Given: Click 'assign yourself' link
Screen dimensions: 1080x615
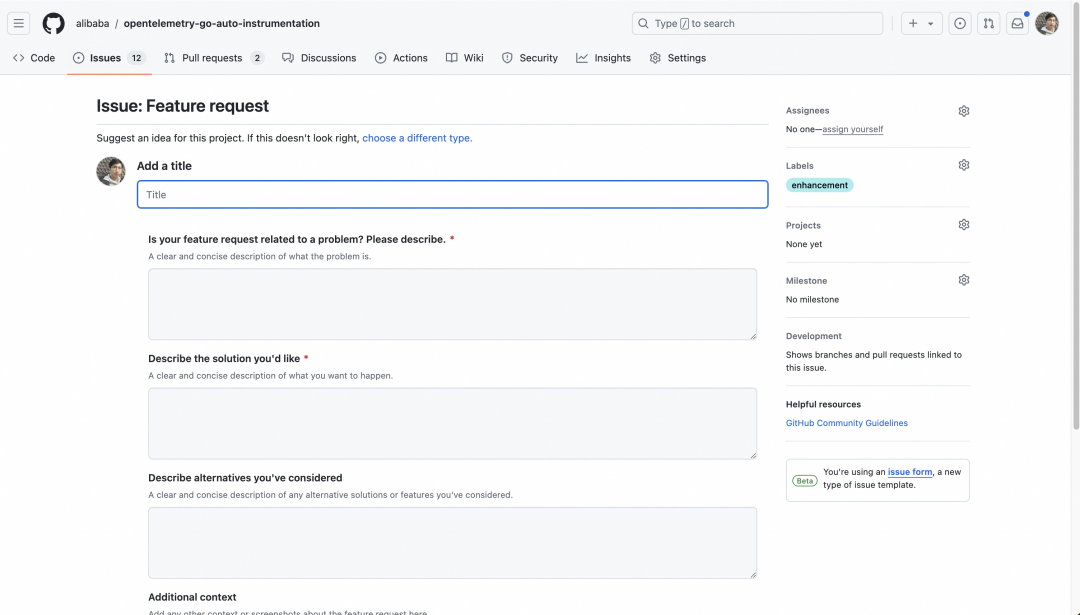Looking at the screenshot, I should coord(852,129).
